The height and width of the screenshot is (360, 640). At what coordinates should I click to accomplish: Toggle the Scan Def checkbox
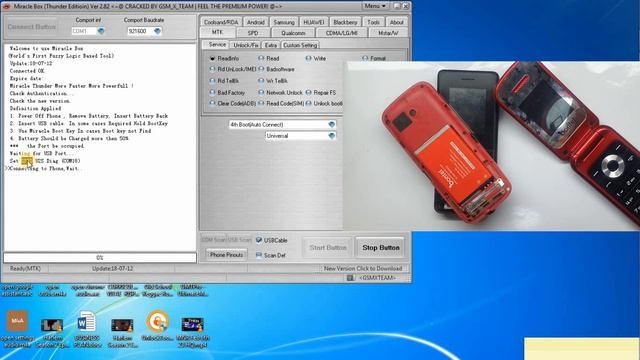coord(259,255)
